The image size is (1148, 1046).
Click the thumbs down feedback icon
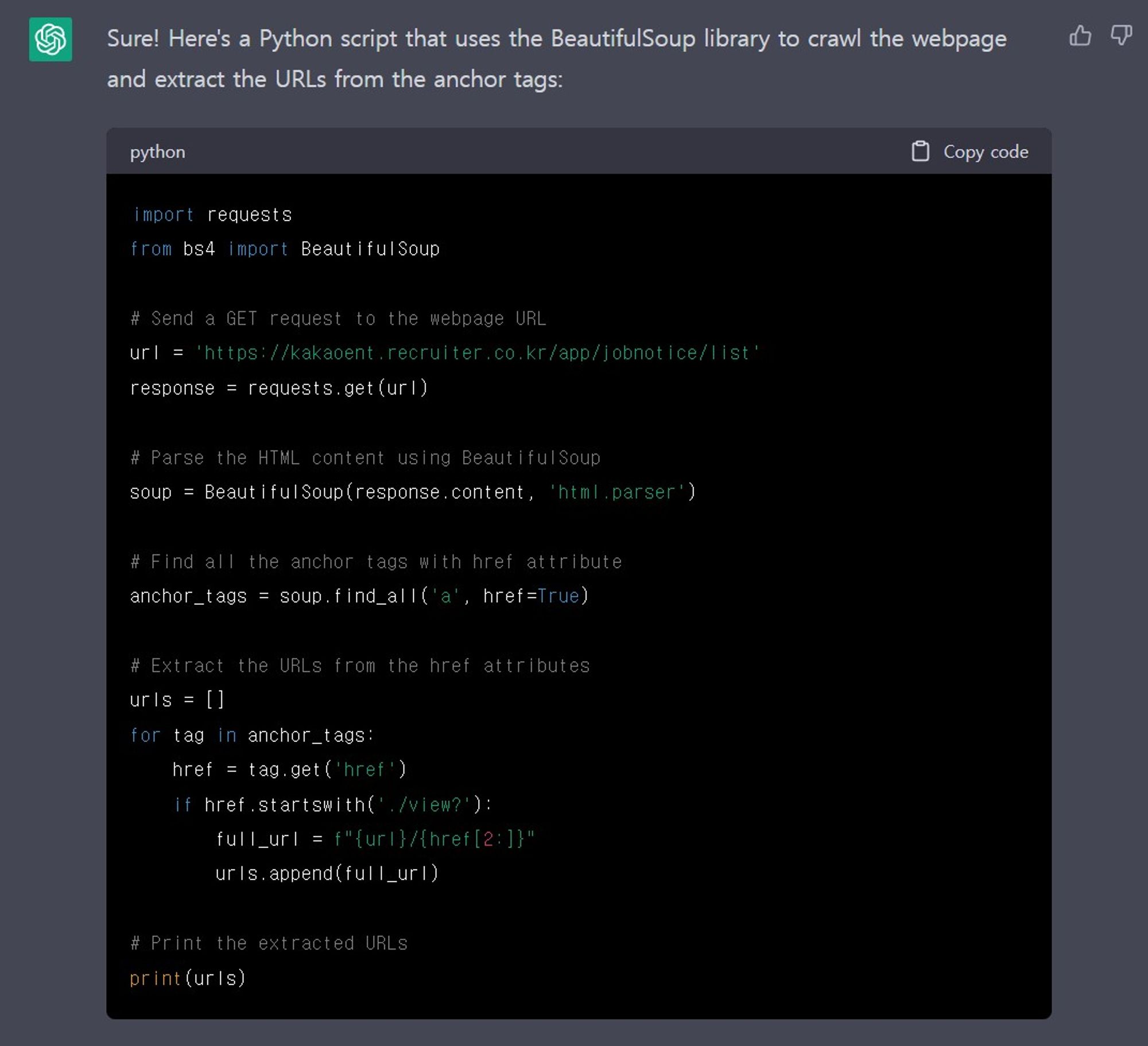(1120, 36)
